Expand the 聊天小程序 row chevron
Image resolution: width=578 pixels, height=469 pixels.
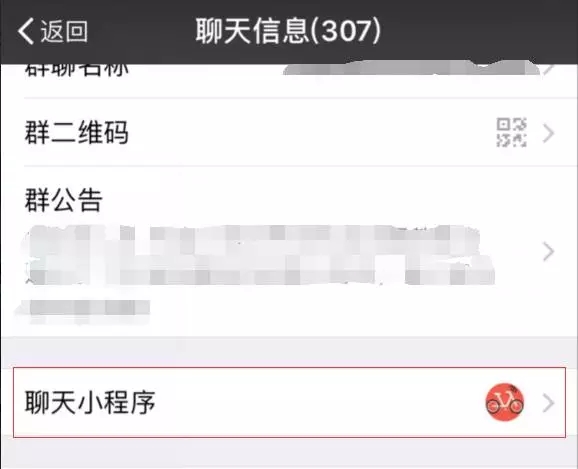click(x=549, y=403)
